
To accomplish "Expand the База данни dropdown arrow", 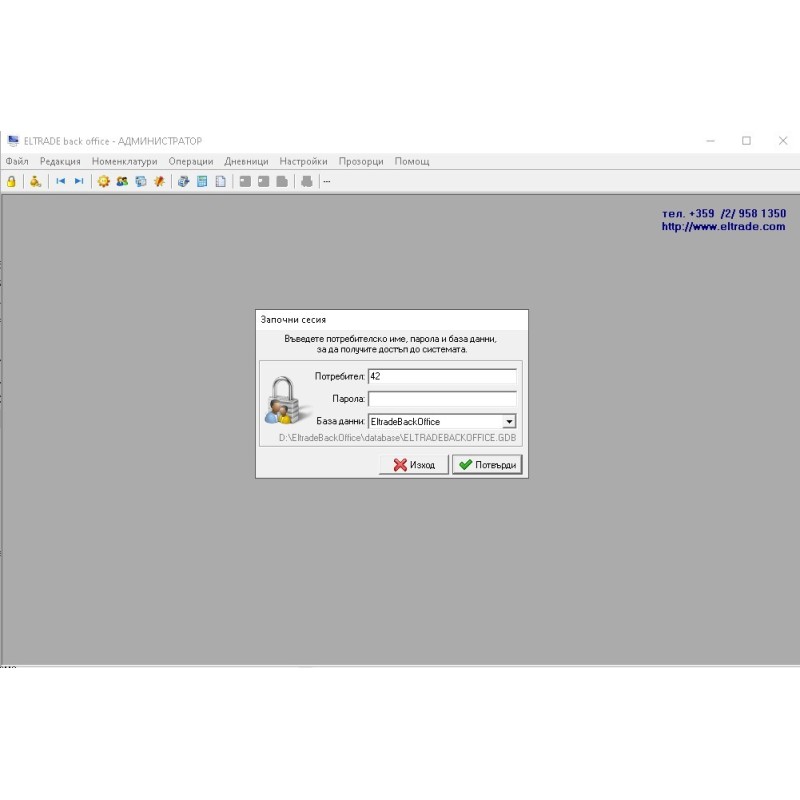I will pos(509,421).
